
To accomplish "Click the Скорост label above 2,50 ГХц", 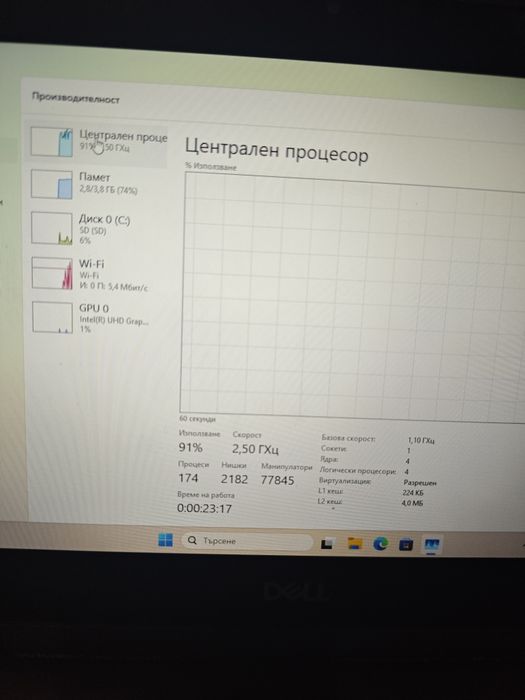I will (x=247, y=434).
